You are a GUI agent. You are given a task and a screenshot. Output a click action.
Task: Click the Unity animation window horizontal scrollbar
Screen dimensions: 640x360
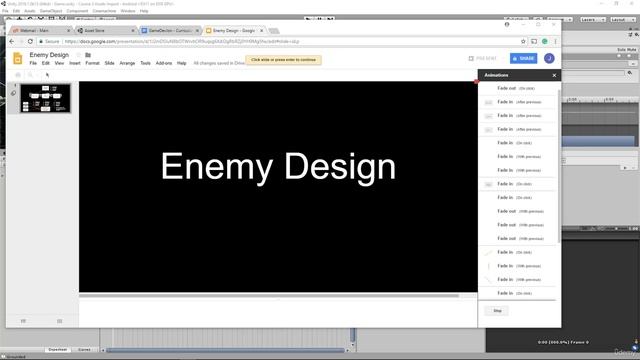(225, 350)
